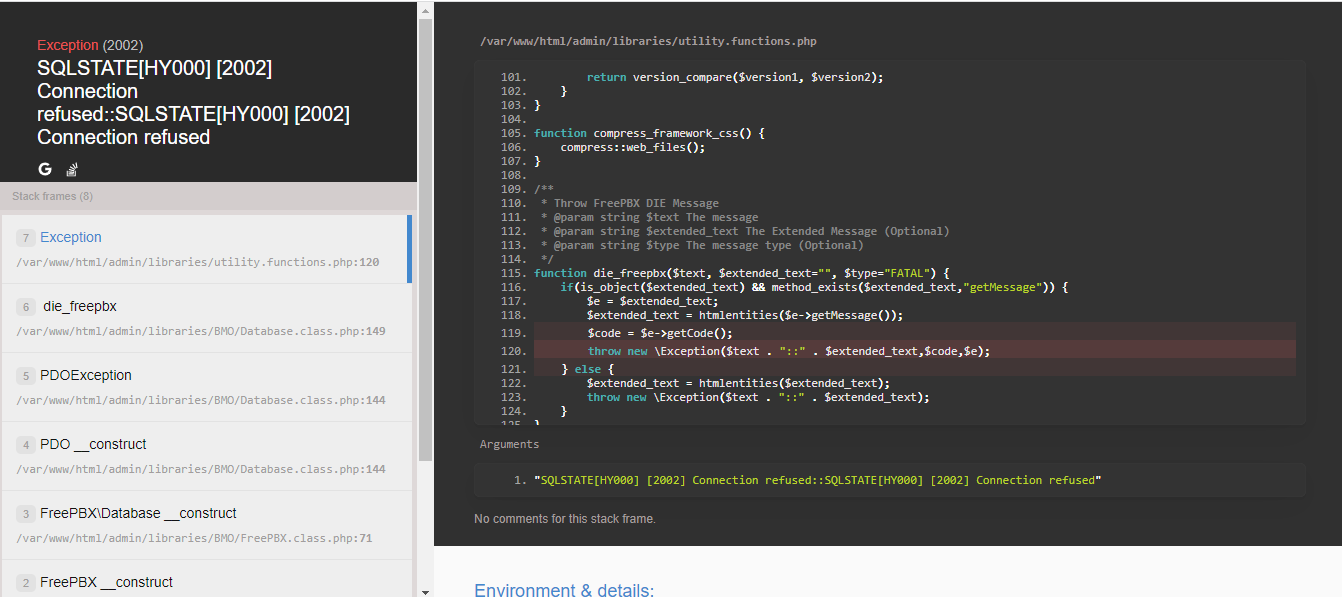
Task: Click the scroll down arrow of frames panel
Action: click(425, 590)
